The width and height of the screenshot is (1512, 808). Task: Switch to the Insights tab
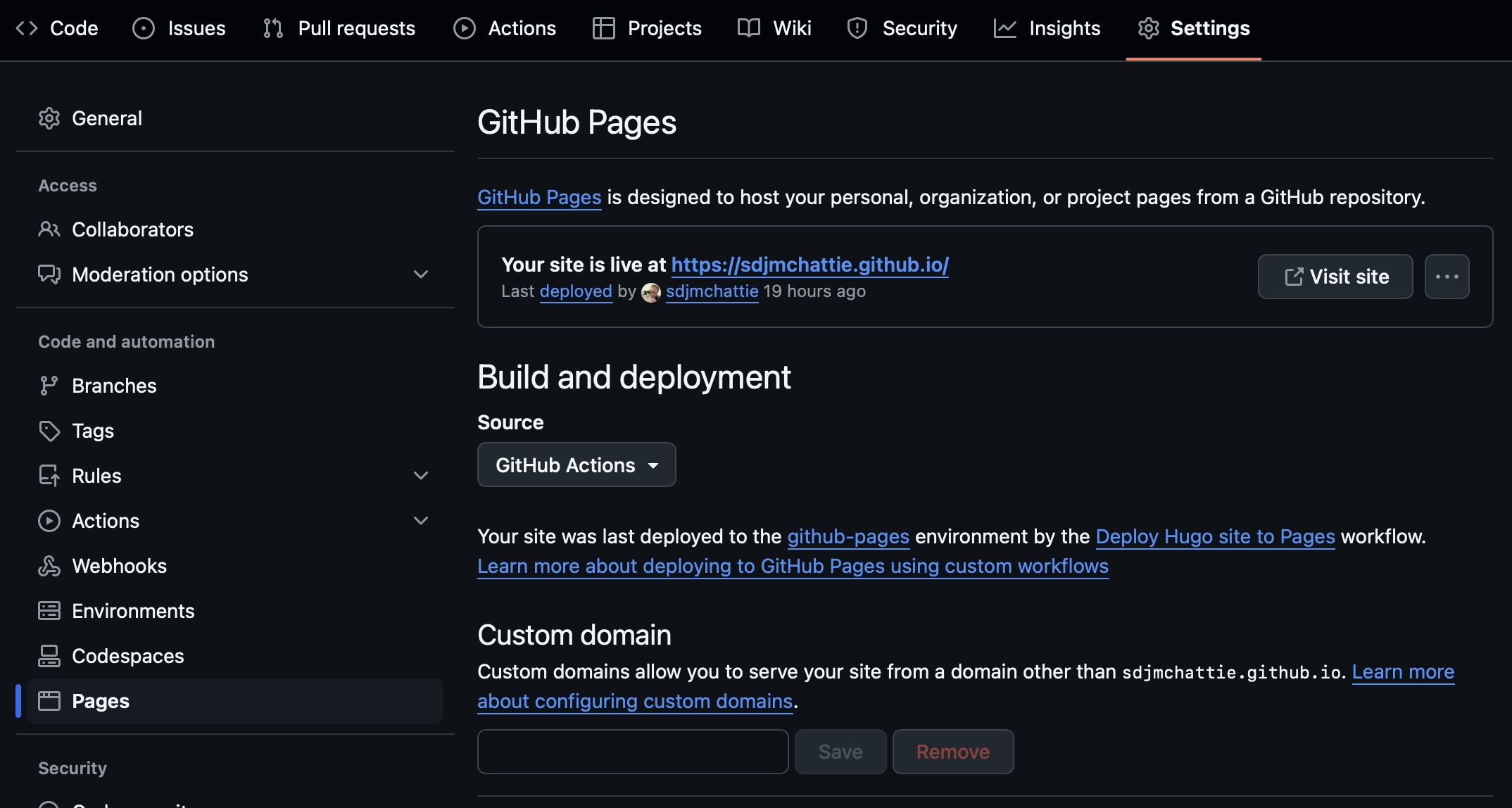(x=1047, y=28)
